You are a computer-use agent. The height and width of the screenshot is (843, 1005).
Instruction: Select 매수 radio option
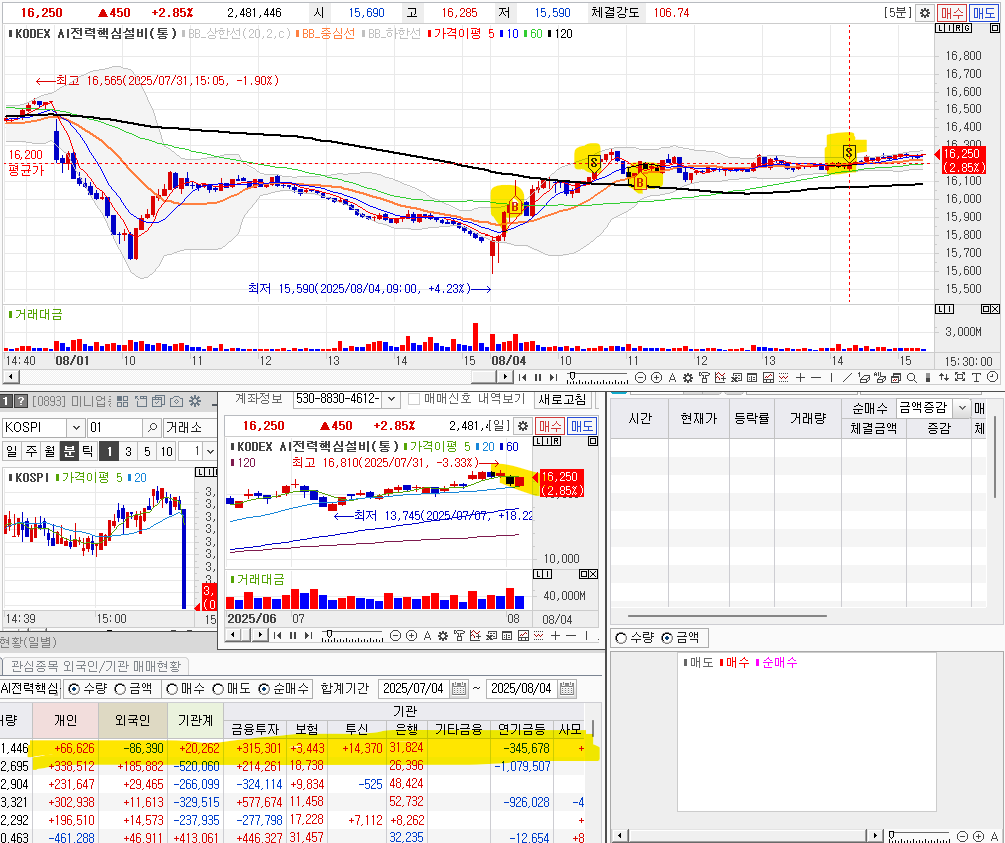172,689
